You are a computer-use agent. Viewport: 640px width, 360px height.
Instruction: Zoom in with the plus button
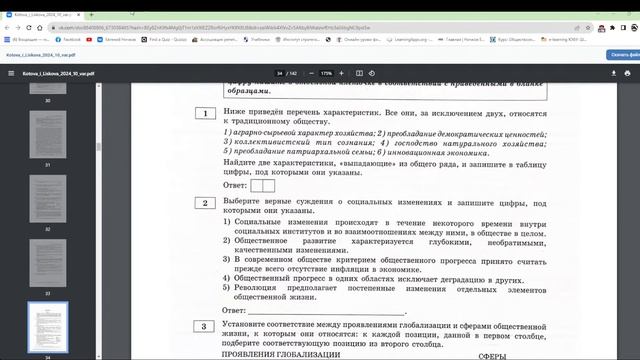(x=342, y=73)
